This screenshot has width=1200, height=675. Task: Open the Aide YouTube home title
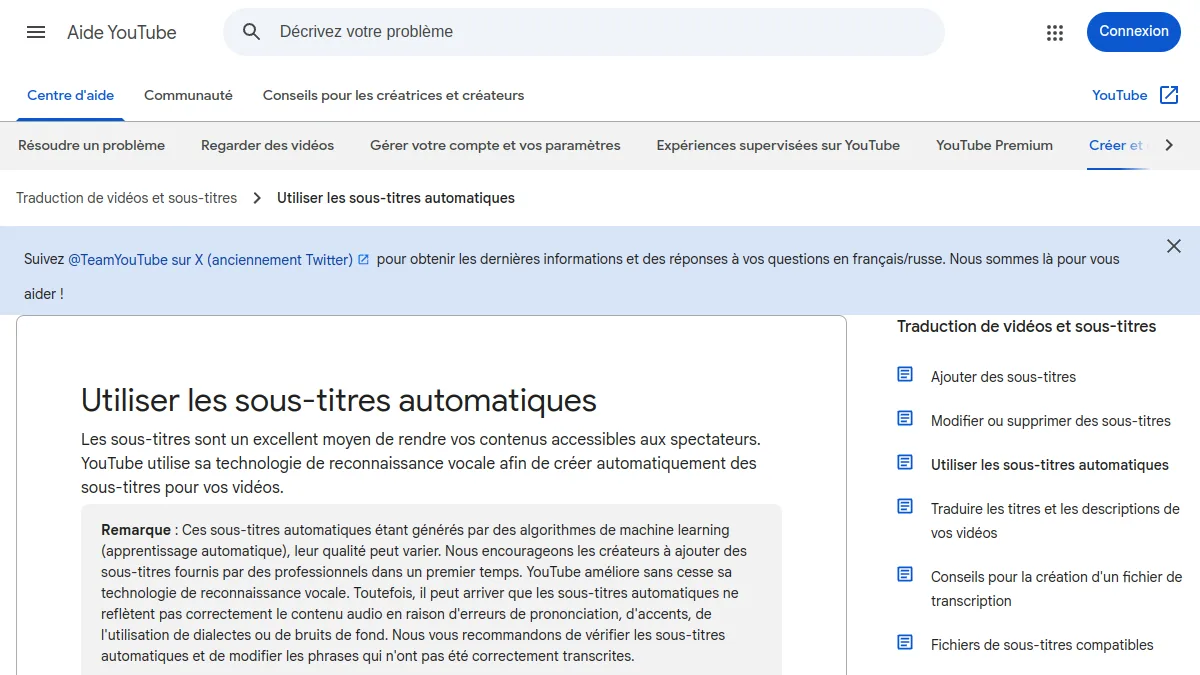click(x=122, y=32)
